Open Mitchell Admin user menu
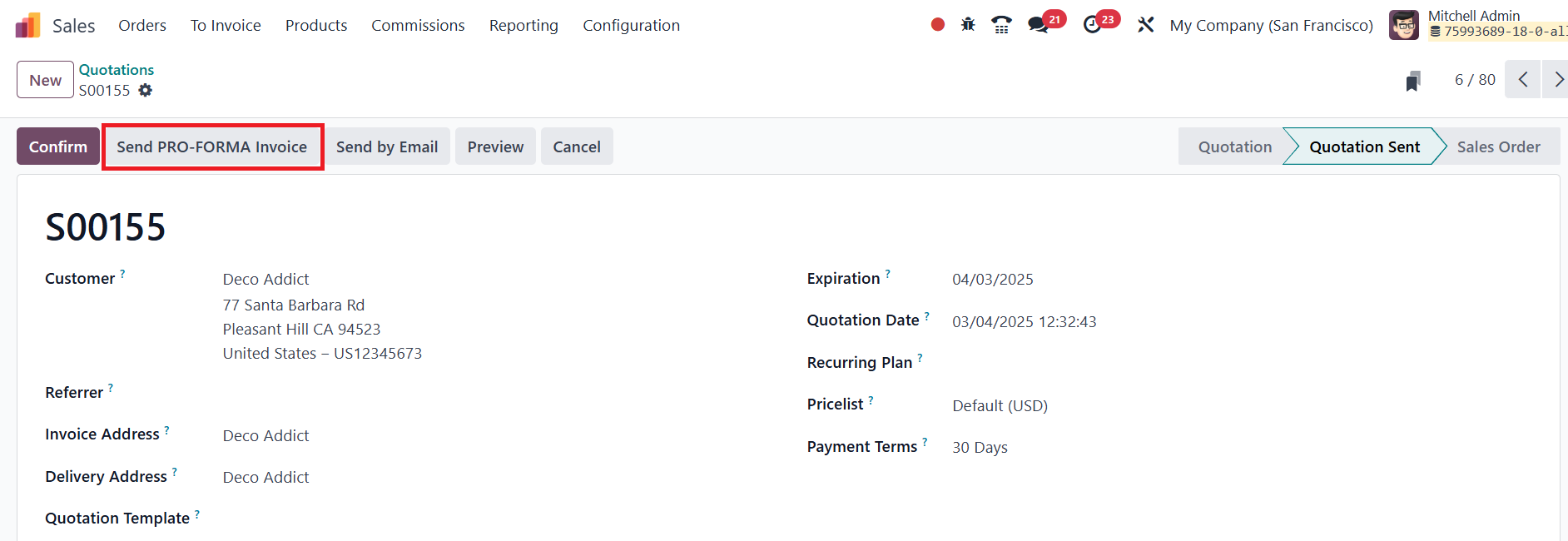Screen dimensions: 1568x541 point(1478,25)
